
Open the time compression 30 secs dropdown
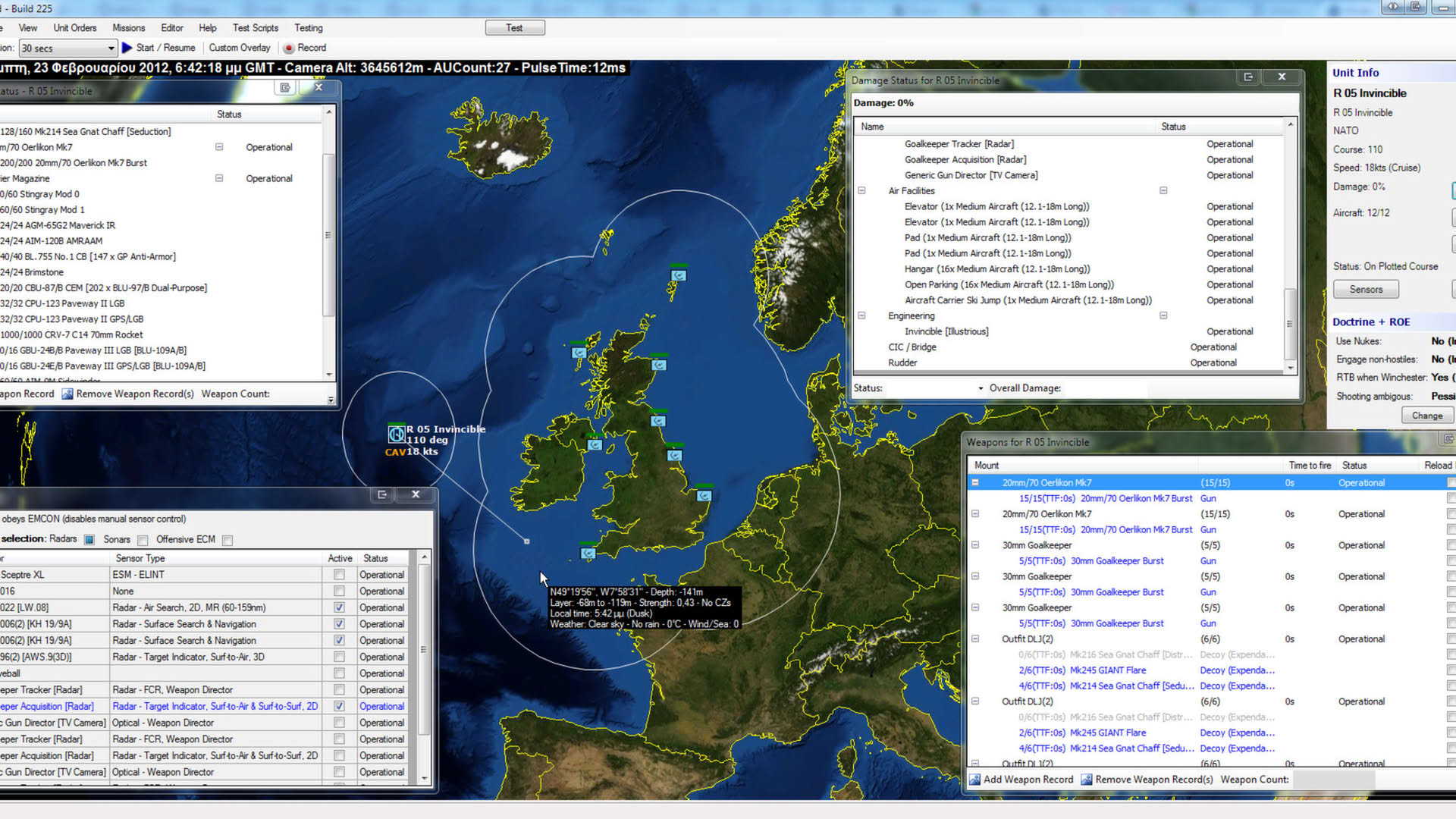pos(68,48)
